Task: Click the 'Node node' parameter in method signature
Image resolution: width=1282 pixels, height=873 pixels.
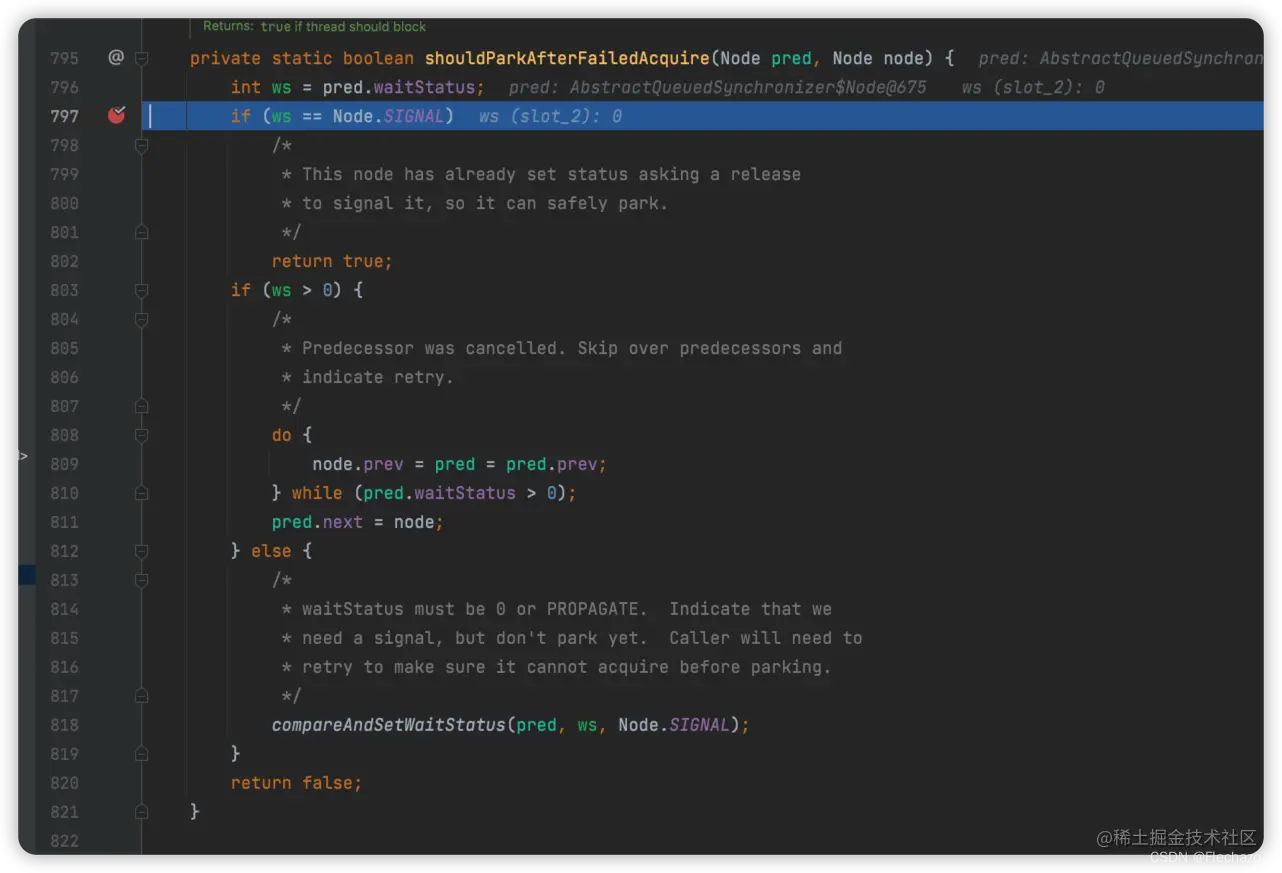Action: (x=878, y=58)
